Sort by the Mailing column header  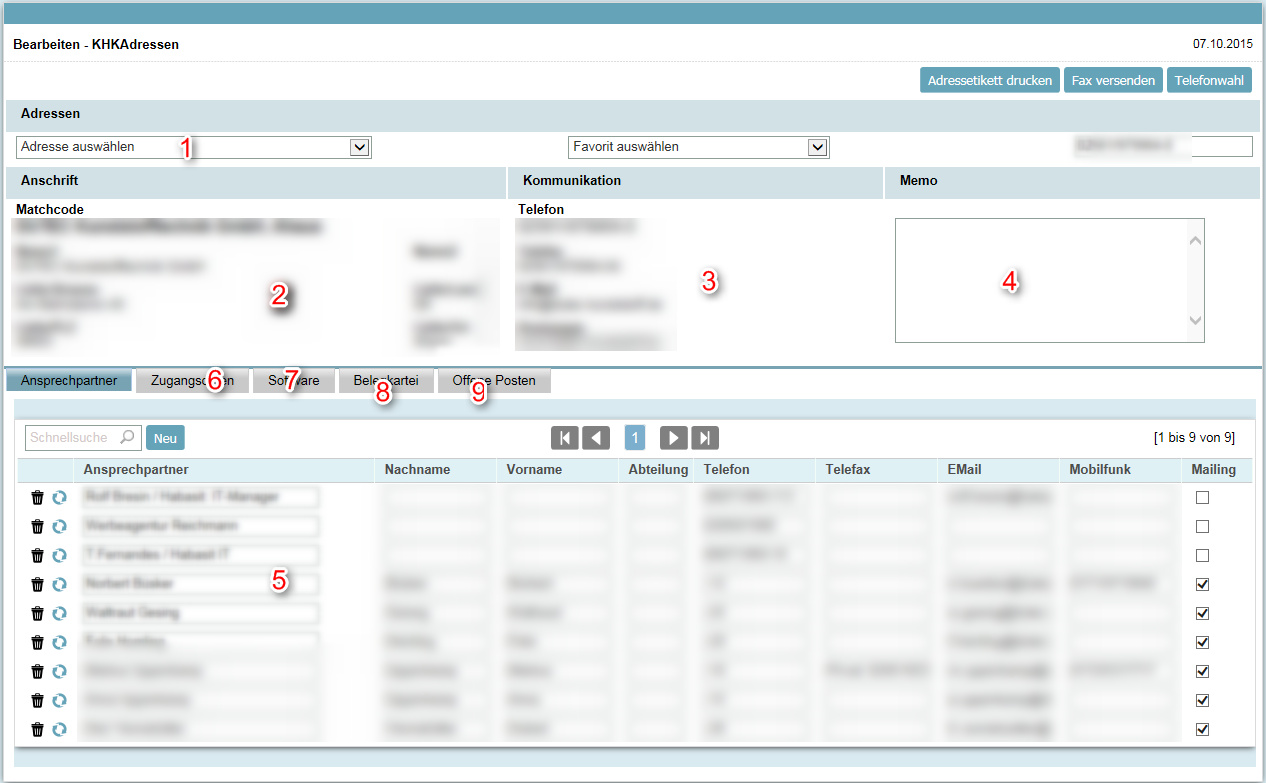[x=1213, y=470]
